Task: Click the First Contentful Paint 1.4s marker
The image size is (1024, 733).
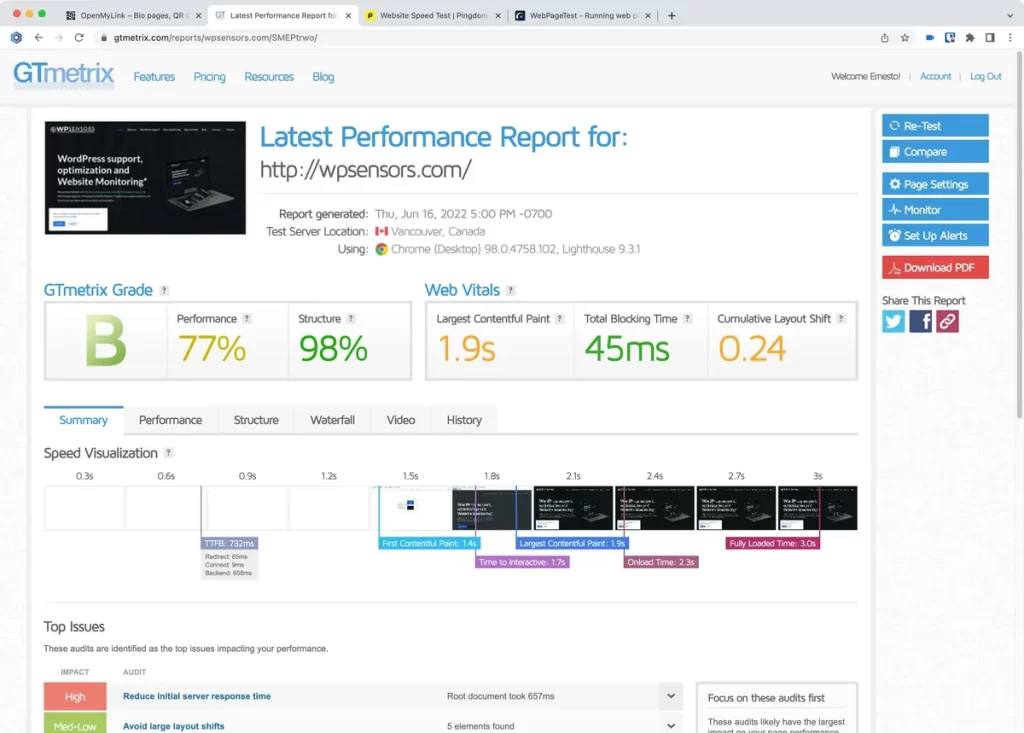Action: click(x=429, y=544)
